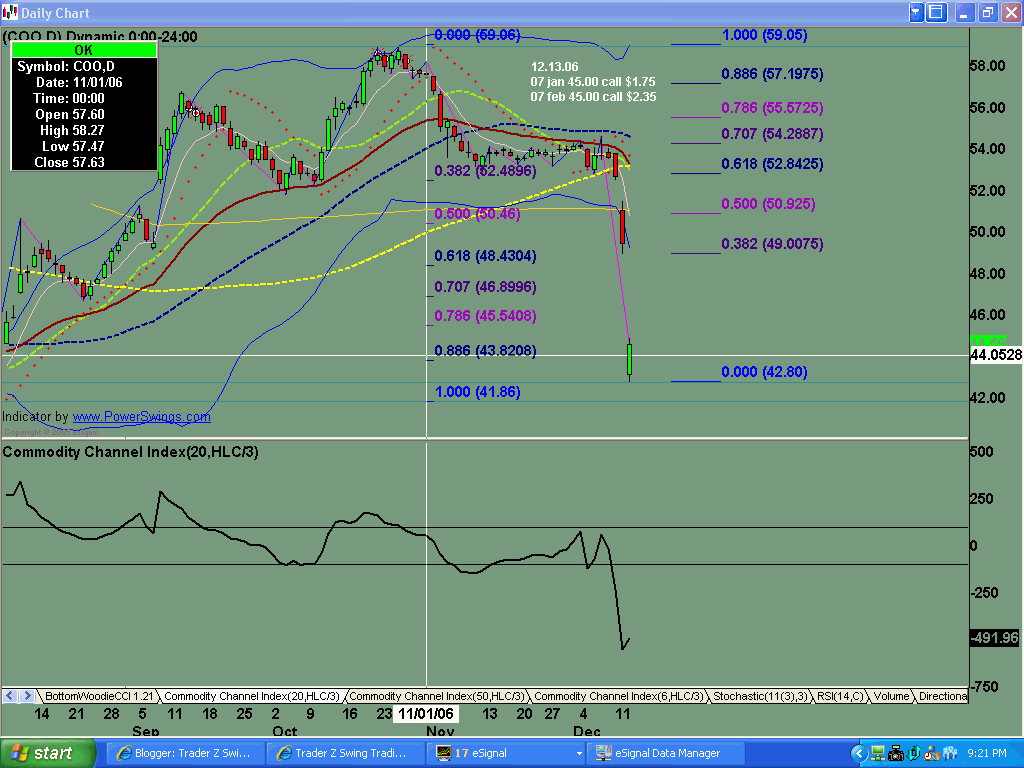Click the 0.707 (46.8996) retracement label
The height and width of the screenshot is (768, 1024).
tap(485, 287)
